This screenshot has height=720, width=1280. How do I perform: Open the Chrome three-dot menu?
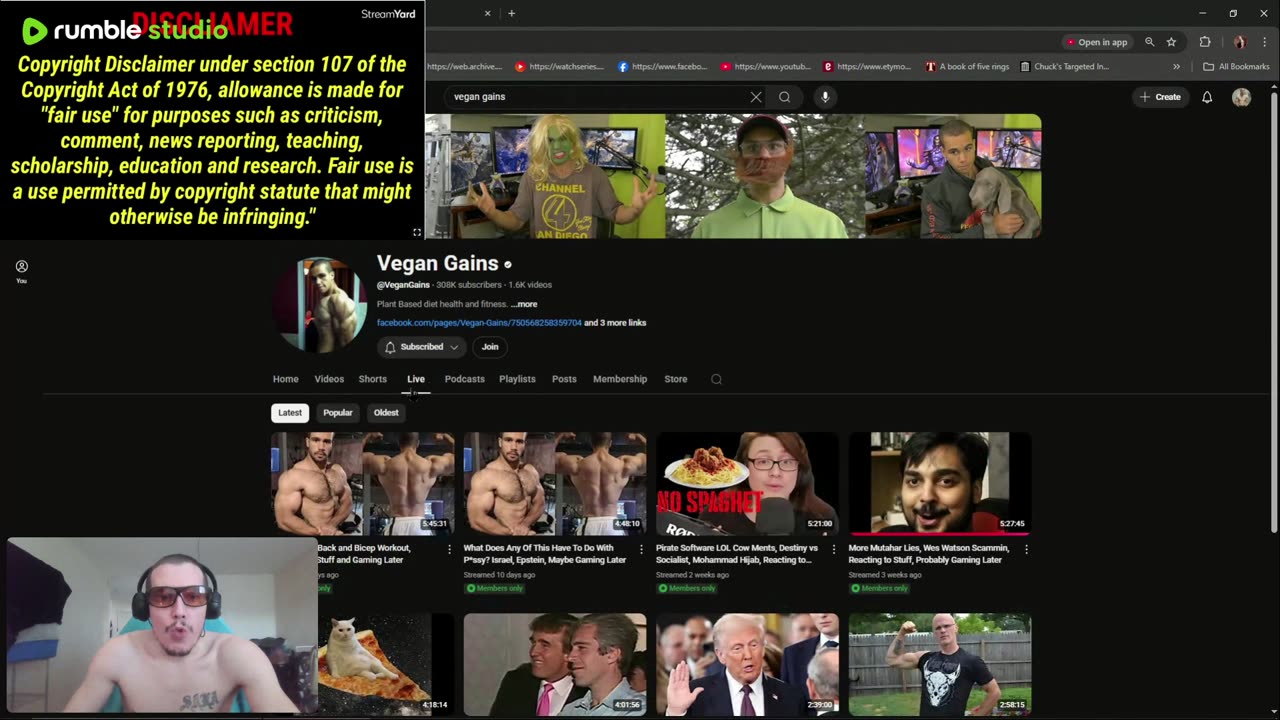coord(1264,42)
